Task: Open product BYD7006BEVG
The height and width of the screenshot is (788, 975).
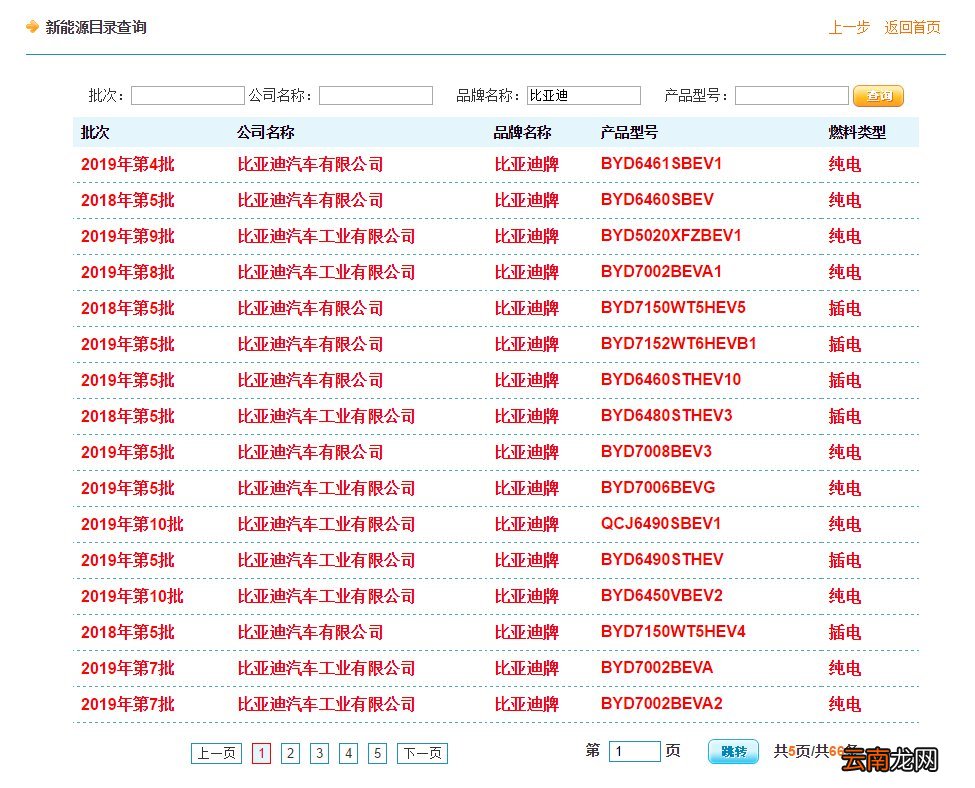Action: point(658,488)
